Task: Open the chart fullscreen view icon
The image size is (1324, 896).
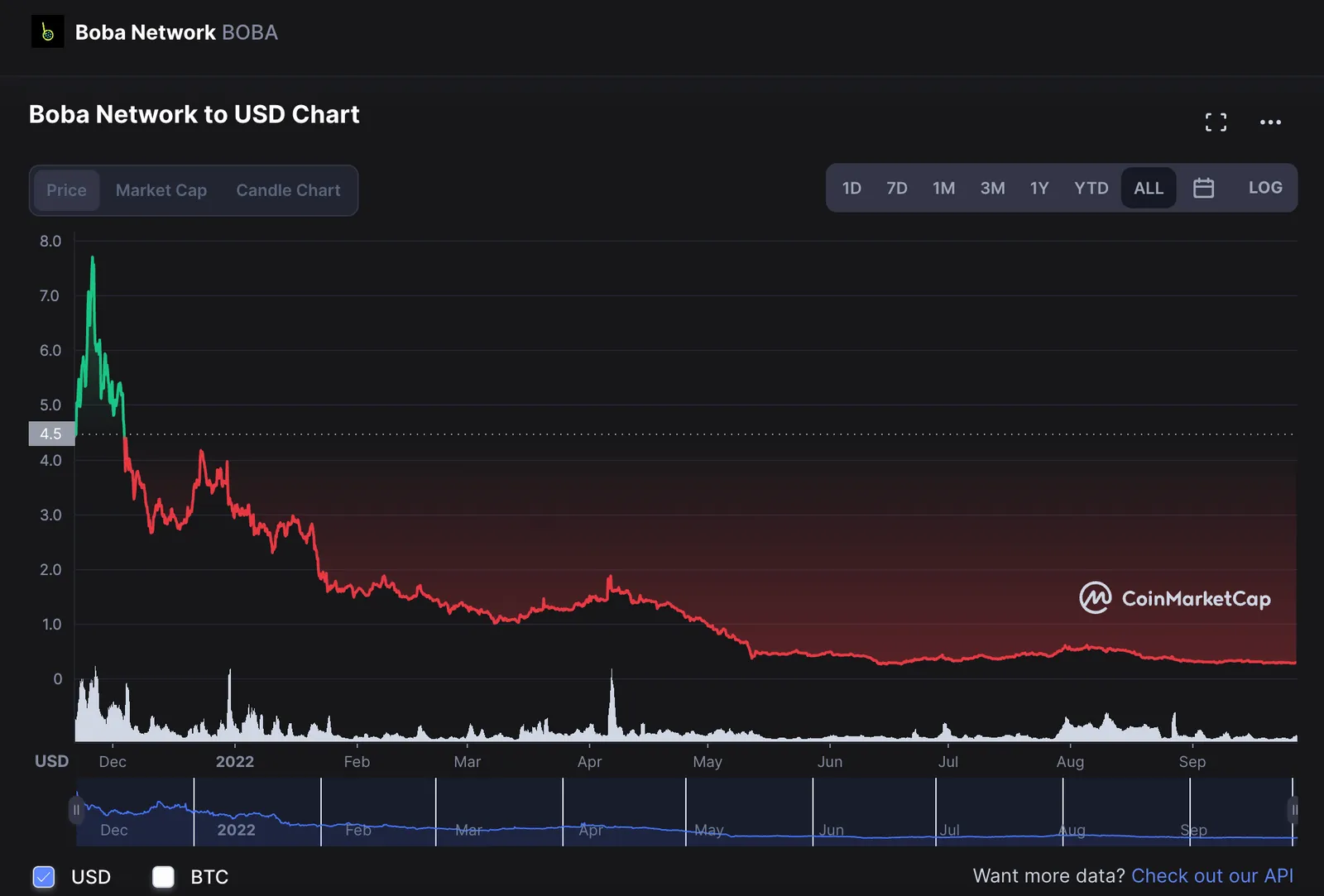Action: (1216, 122)
